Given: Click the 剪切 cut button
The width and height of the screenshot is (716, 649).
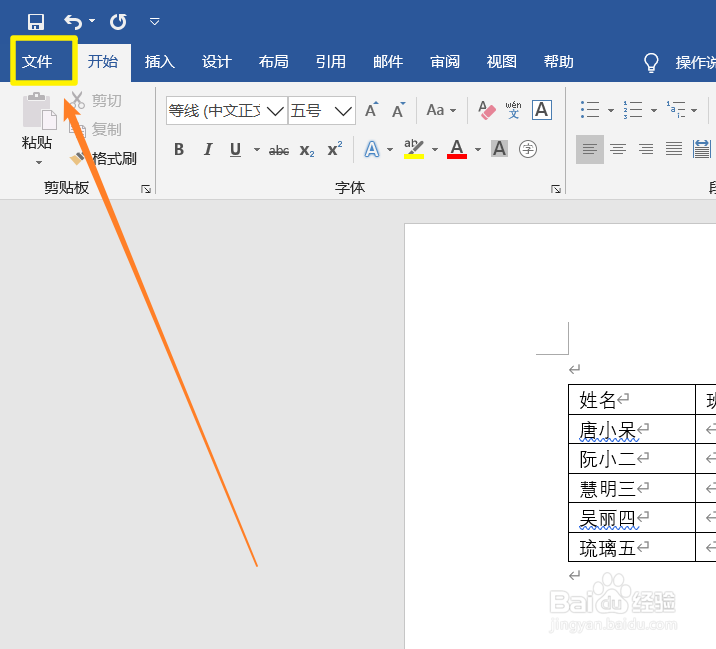Looking at the screenshot, I should pos(96,100).
